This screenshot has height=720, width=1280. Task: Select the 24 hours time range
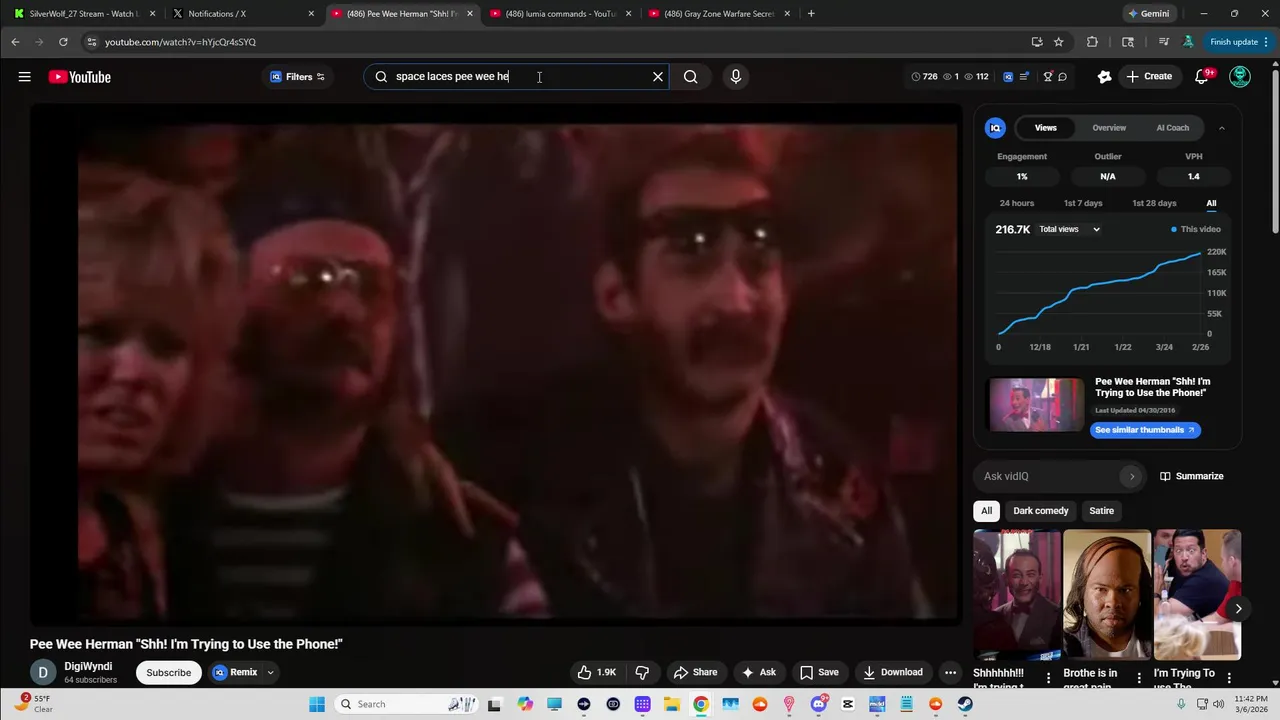click(x=1016, y=203)
